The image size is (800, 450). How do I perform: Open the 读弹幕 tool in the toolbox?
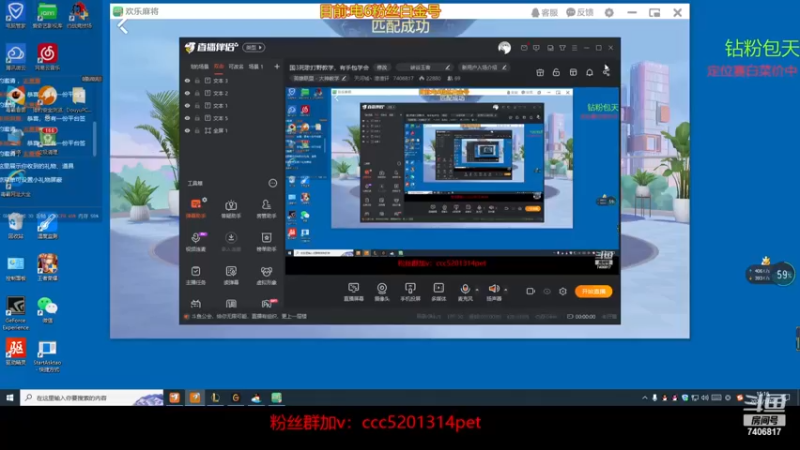coord(231,274)
